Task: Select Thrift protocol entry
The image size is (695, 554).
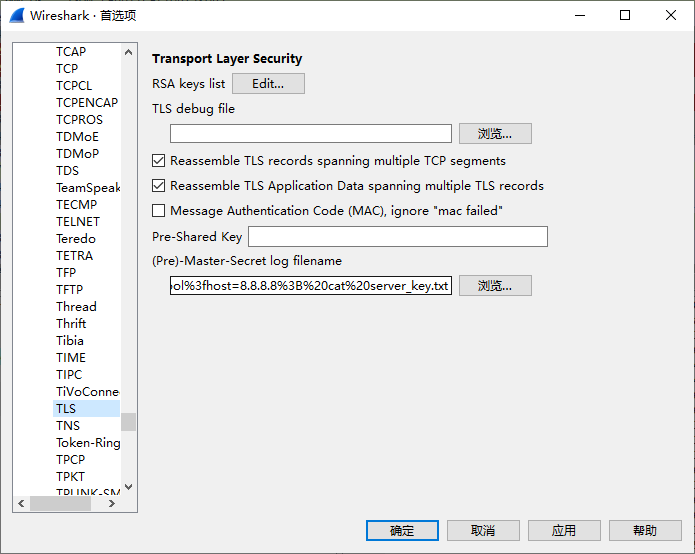Action: pos(71,324)
